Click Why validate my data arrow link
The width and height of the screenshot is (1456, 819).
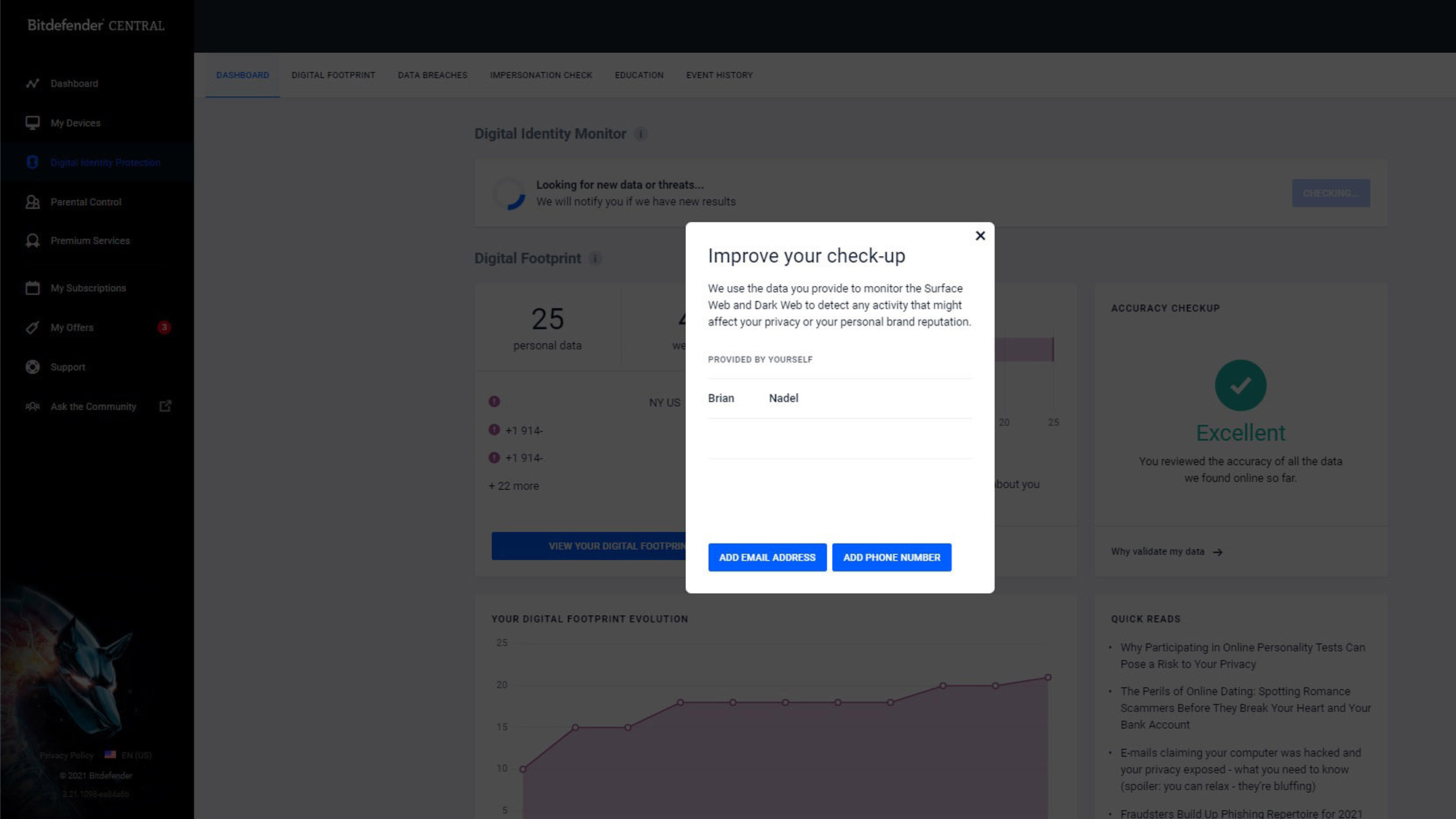pyautogui.click(x=1165, y=551)
